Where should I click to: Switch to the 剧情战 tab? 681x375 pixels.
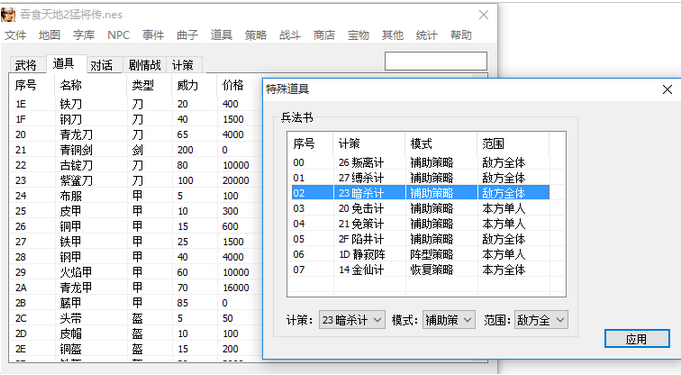pyautogui.click(x=145, y=65)
